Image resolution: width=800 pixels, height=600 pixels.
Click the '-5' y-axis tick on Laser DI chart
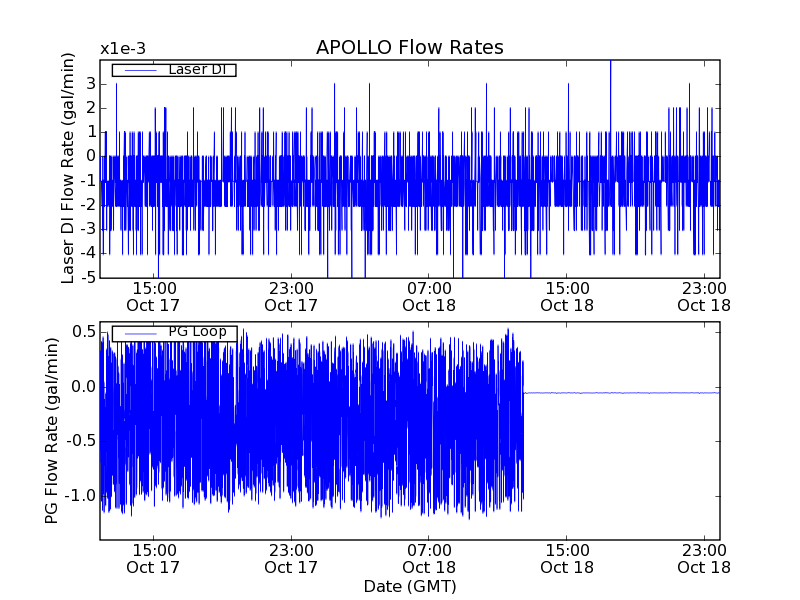pos(87,278)
